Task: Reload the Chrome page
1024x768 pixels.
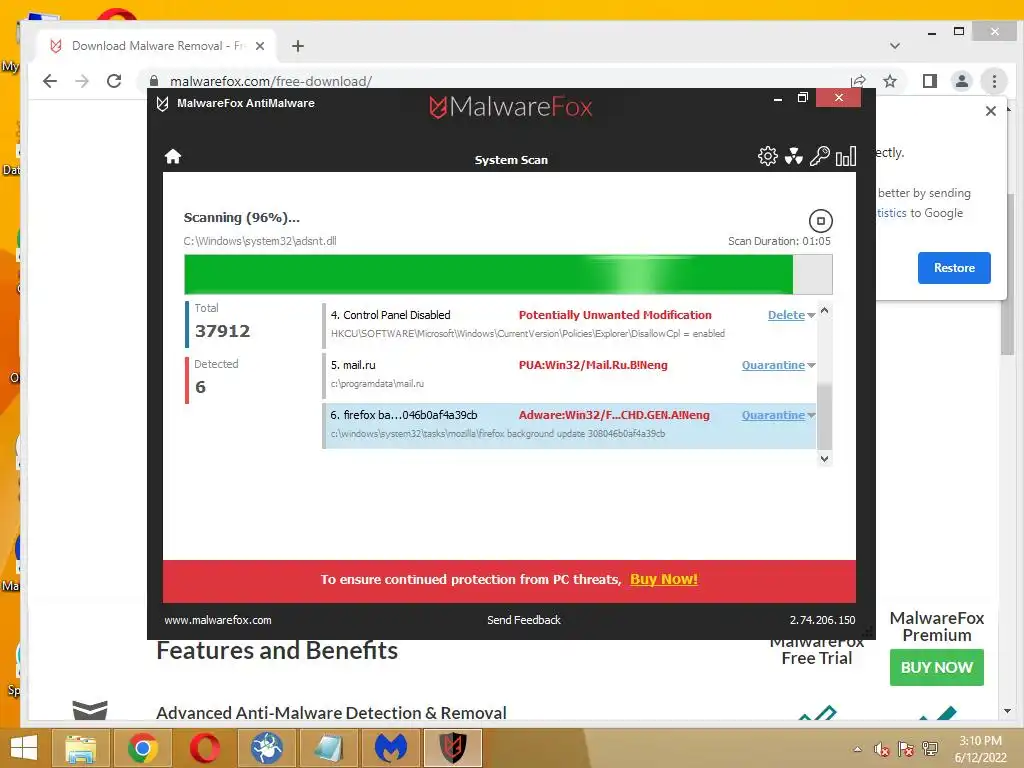Action: (114, 81)
